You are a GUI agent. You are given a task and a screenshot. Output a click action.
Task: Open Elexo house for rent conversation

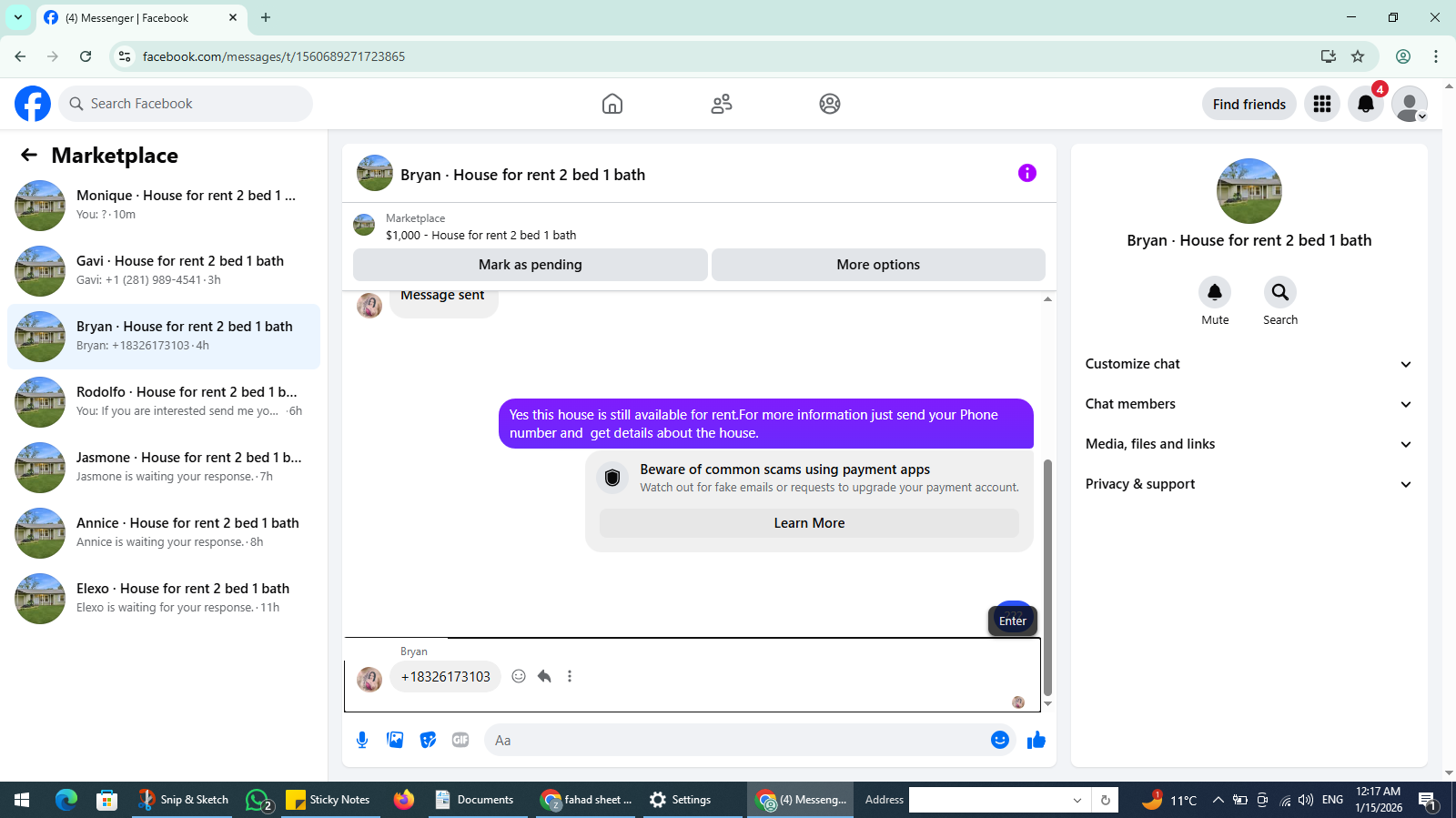[x=164, y=599]
